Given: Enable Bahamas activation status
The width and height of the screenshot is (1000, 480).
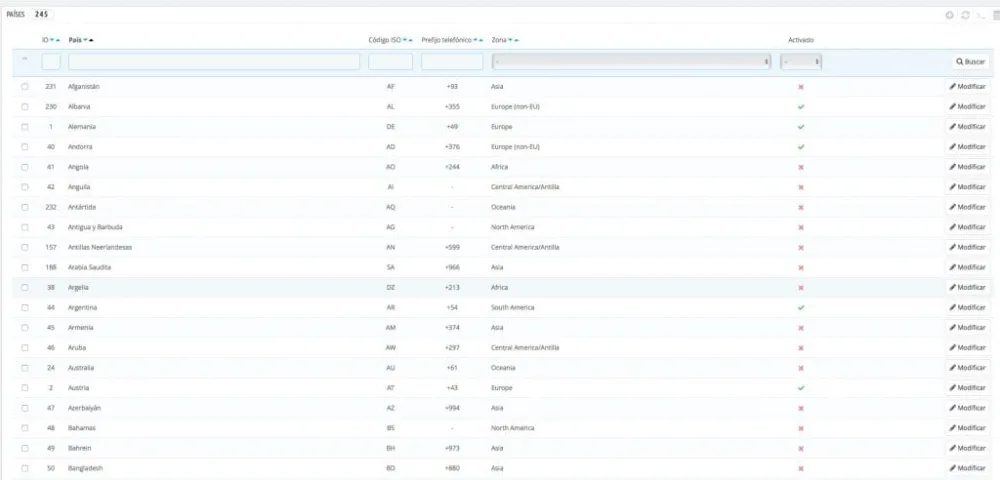Looking at the screenshot, I should (x=801, y=428).
